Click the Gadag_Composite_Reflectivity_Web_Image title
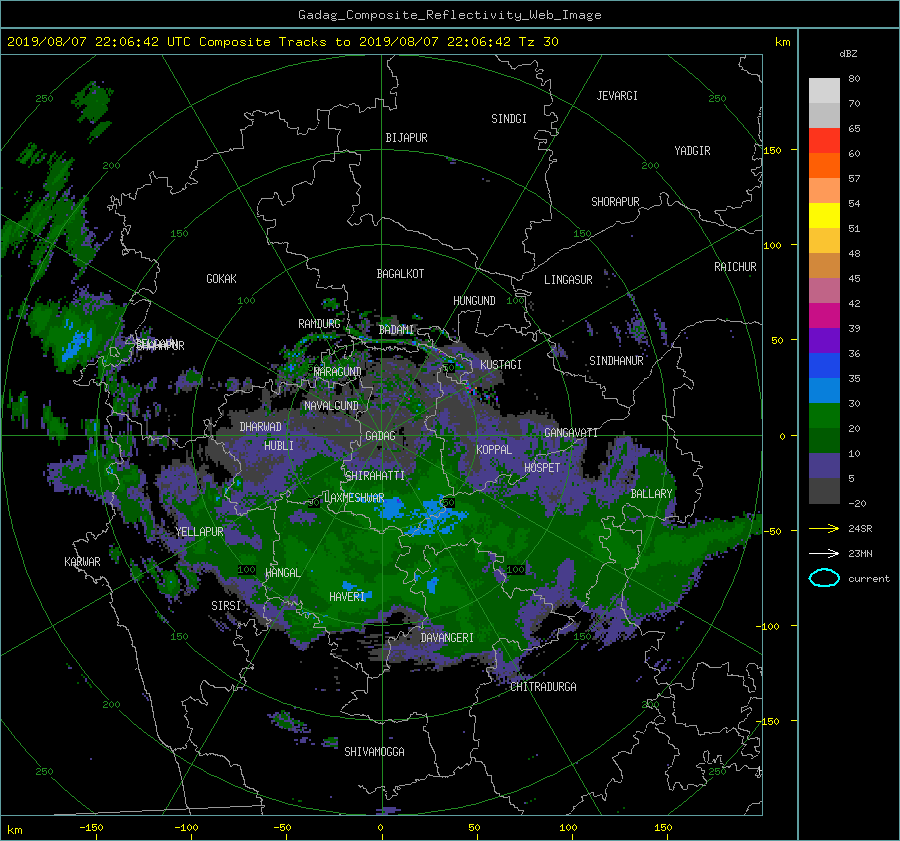Image resolution: width=900 pixels, height=841 pixels. tap(449, 15)
